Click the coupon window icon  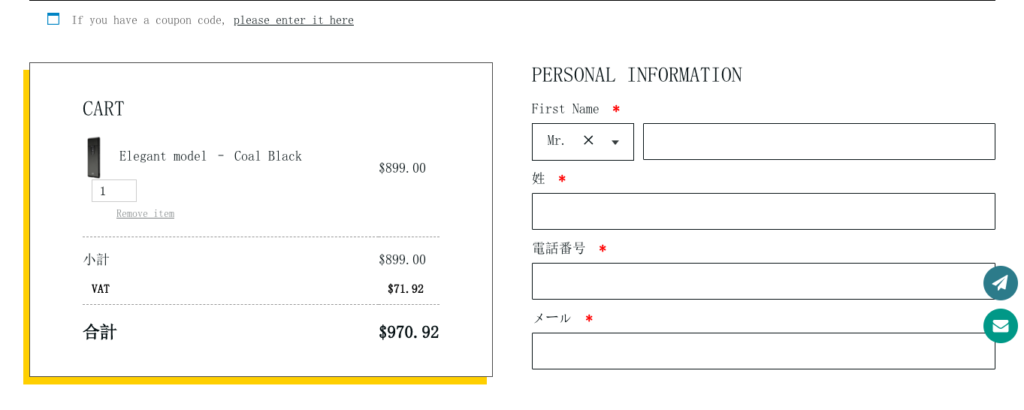pyautogui.click(x=53, y=19)
